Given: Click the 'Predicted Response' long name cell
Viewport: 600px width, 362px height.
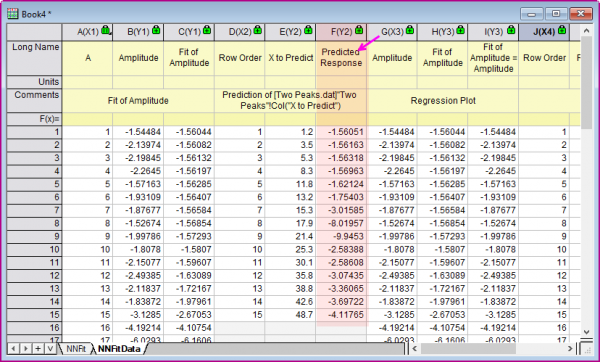Looking at the screenshot, I should point(341,58).
